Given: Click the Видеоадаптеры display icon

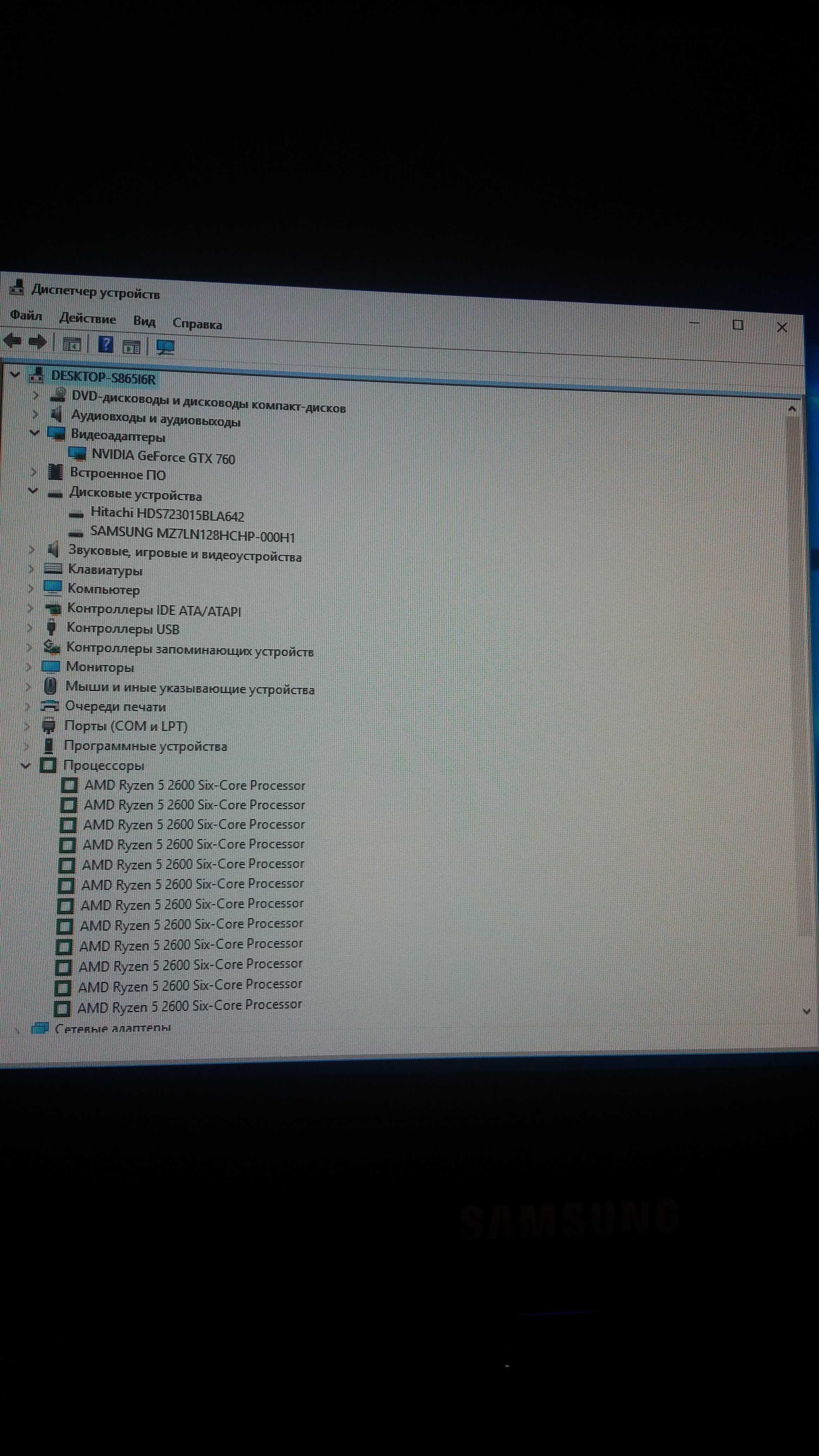Looking at the screenshot, I should pos(56,434).
